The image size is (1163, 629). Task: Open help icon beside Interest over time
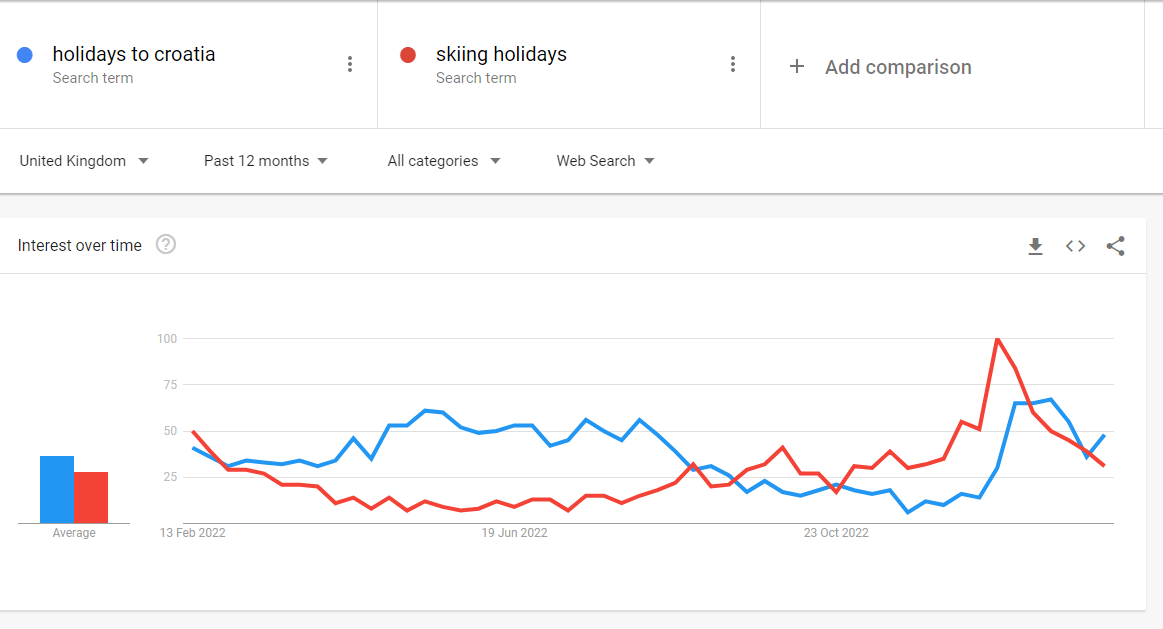pos(166,245)
